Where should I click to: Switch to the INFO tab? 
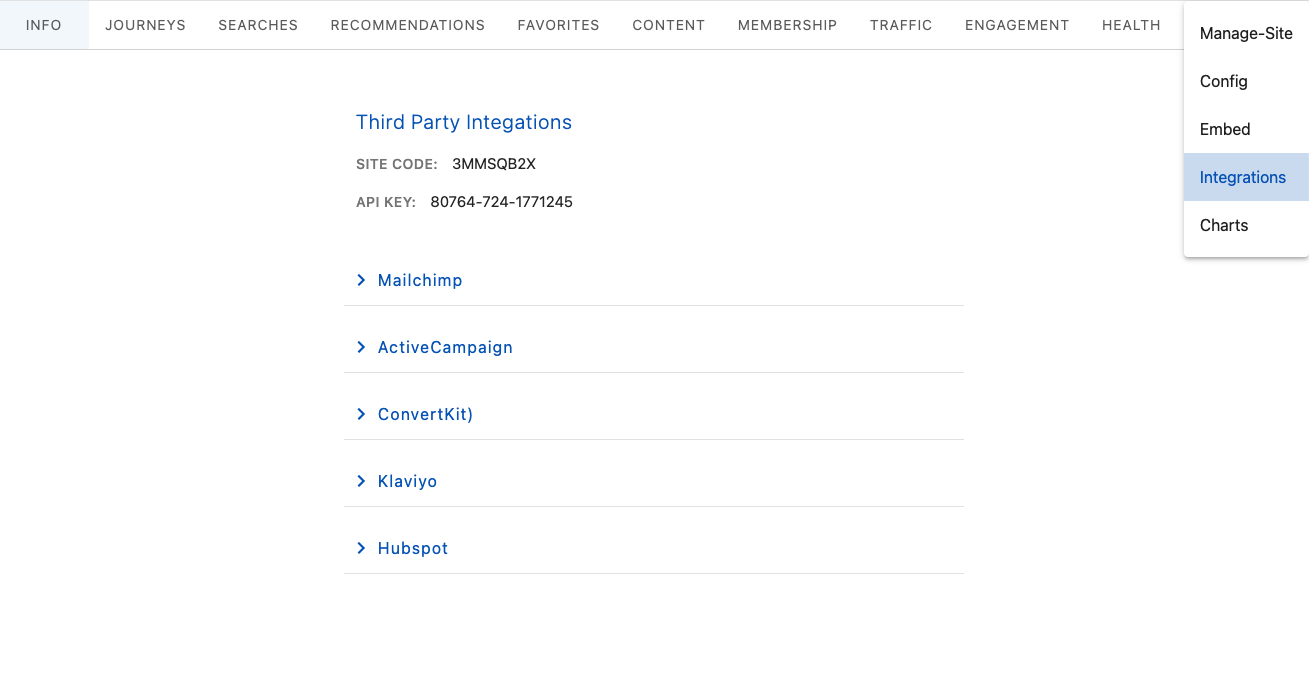(44, 25)
